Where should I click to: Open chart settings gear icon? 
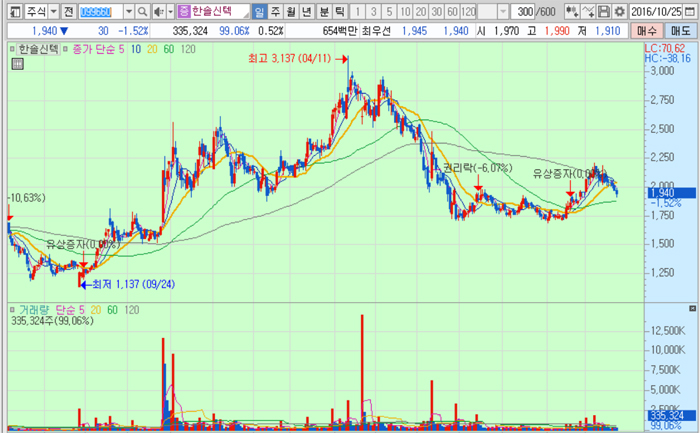coord(619,11)
